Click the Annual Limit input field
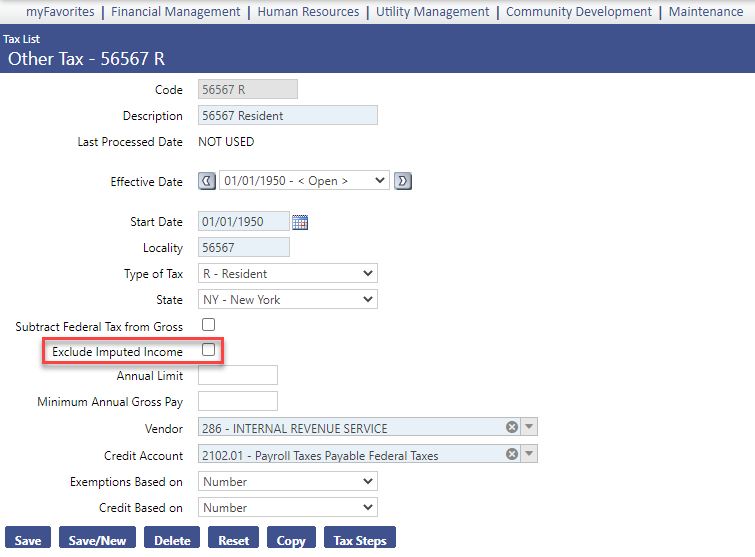 [x=238, y=376]
